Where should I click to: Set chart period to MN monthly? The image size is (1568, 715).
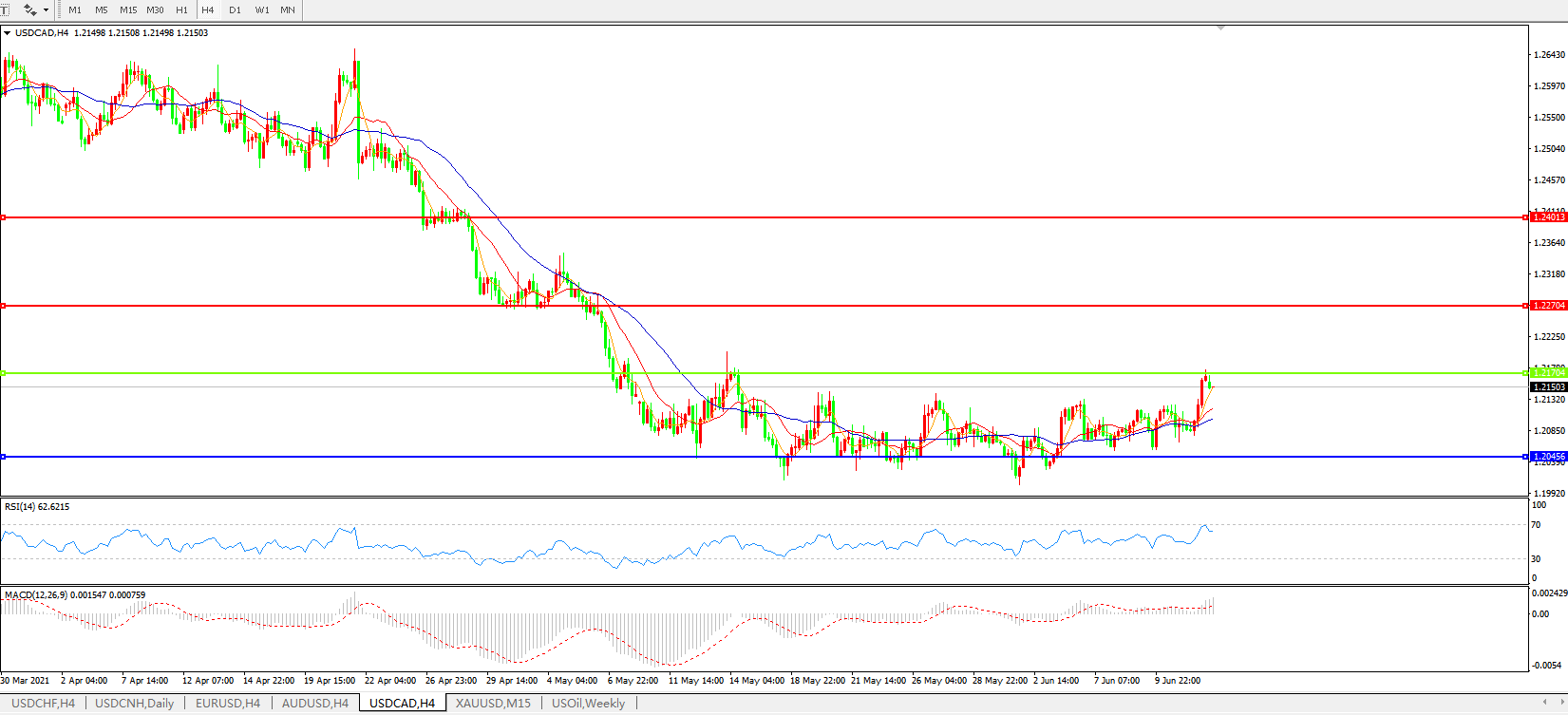(288, 9)
